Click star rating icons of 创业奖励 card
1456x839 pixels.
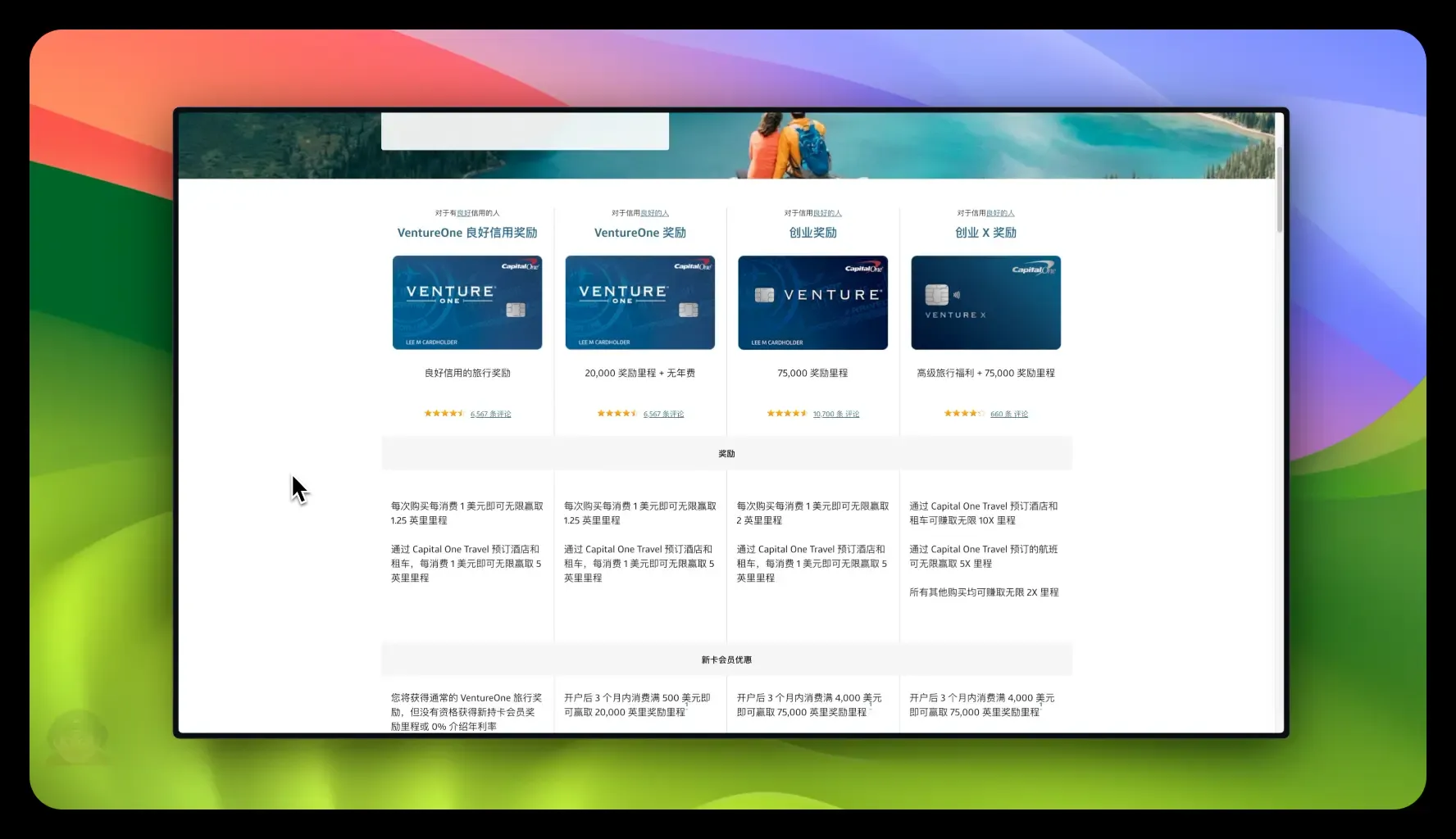tap(787, 413)
